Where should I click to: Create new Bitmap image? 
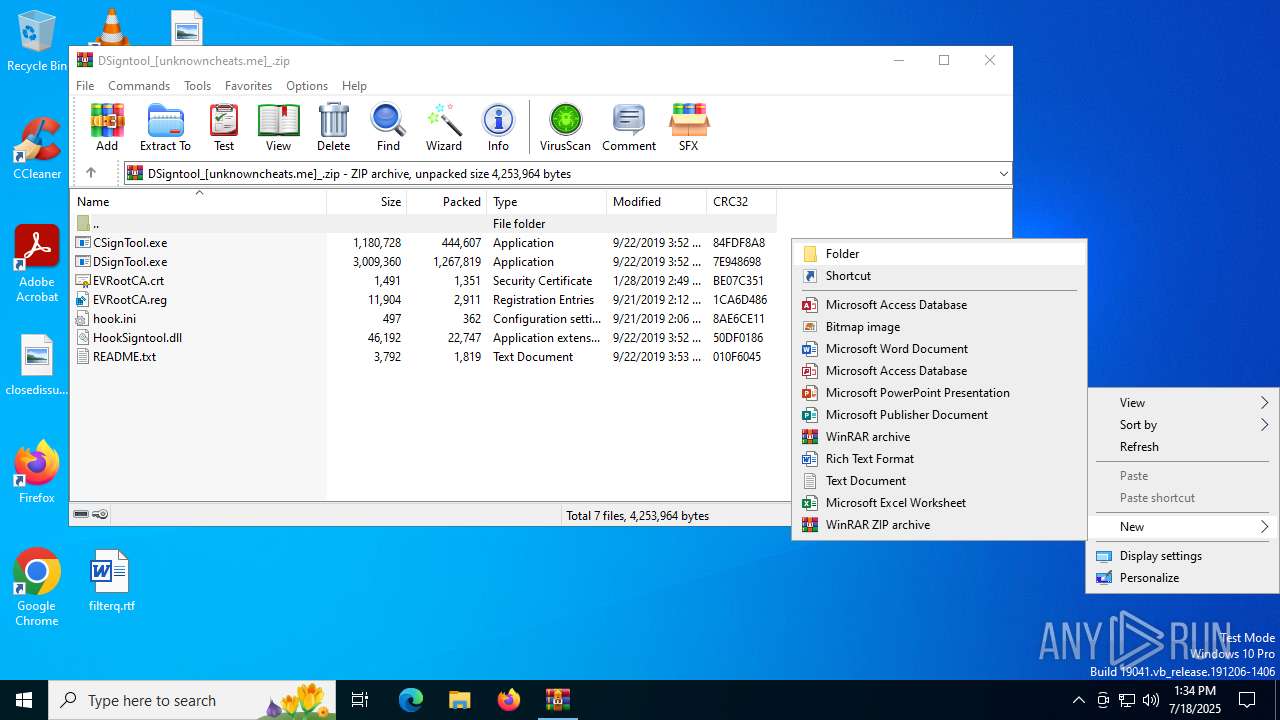(939, 327)
